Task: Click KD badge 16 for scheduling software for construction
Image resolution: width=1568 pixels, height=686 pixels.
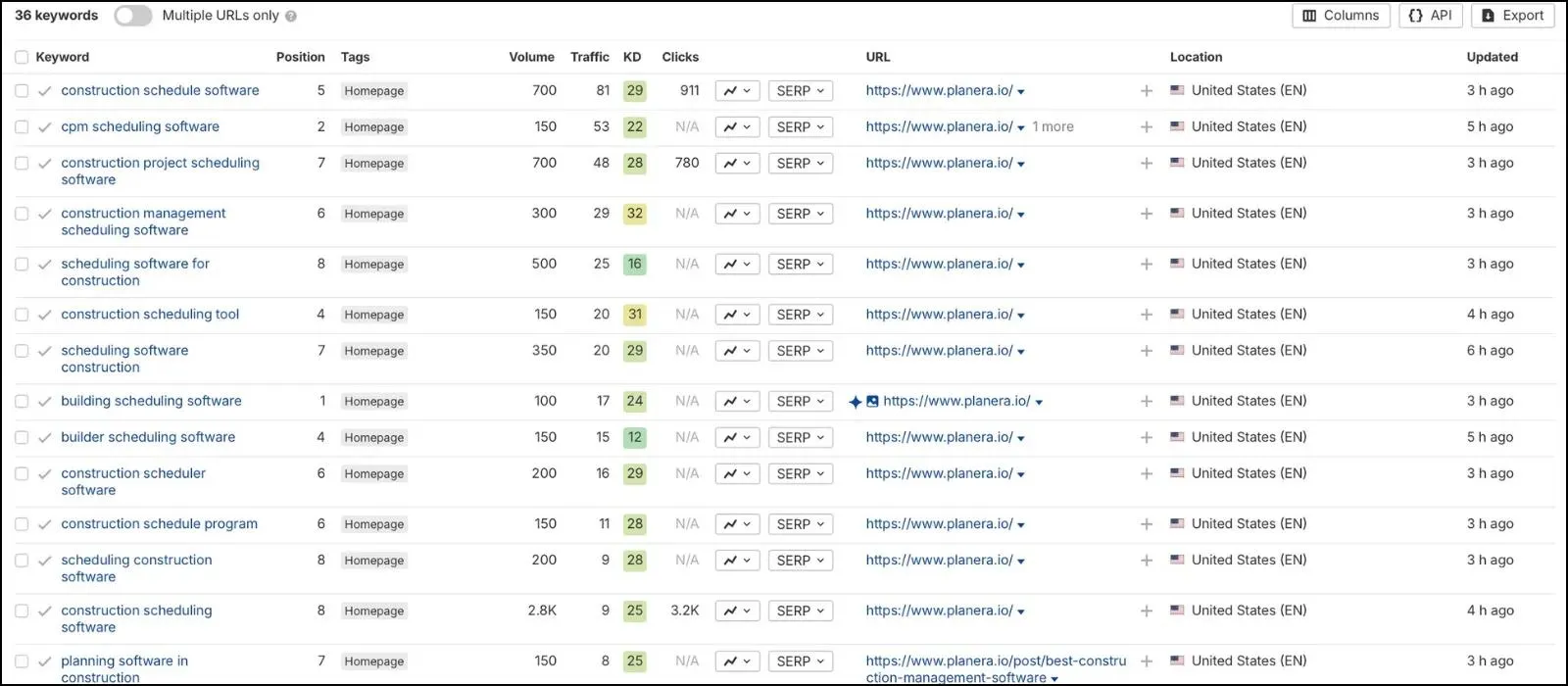Action: pos(635,265)
